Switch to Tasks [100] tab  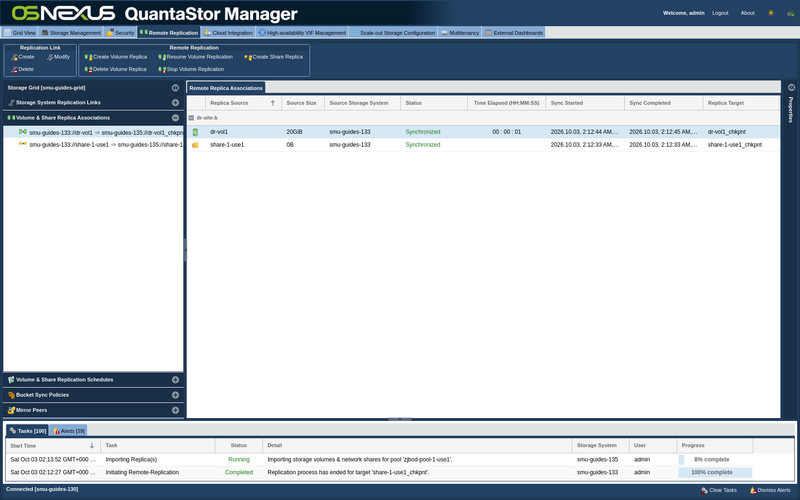[x=28, y=431]
